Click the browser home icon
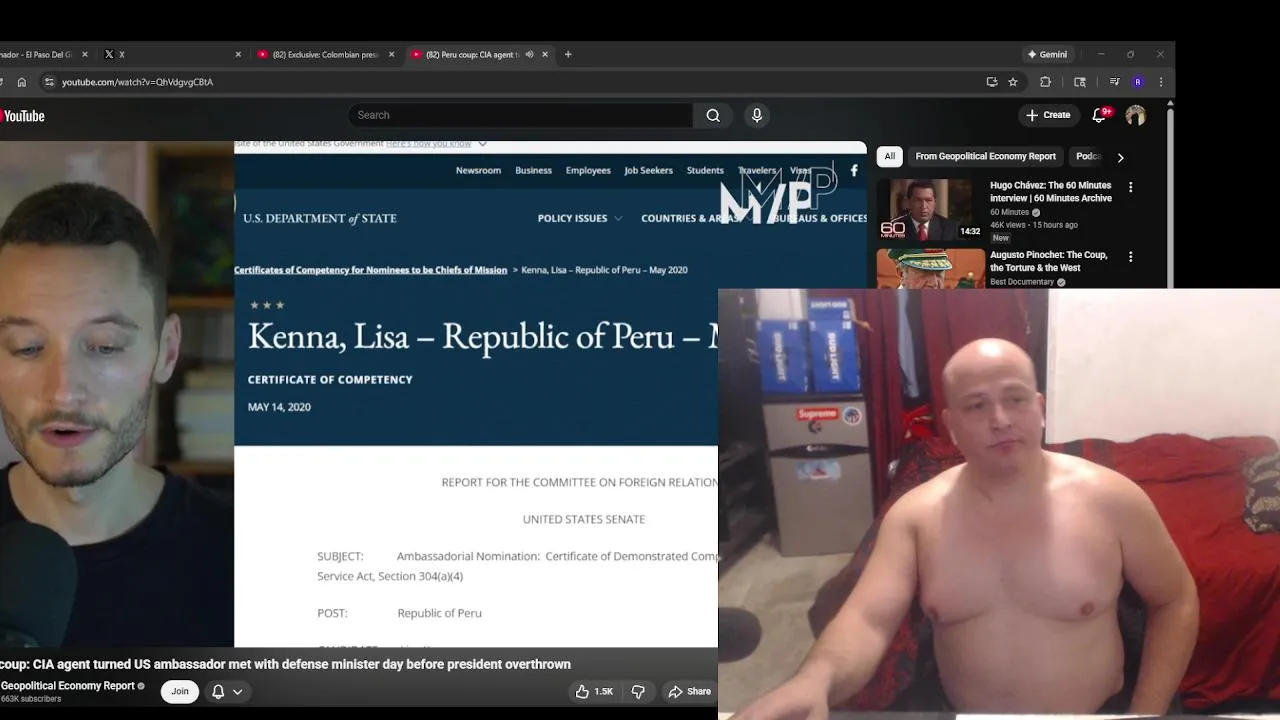 point(21,82)
